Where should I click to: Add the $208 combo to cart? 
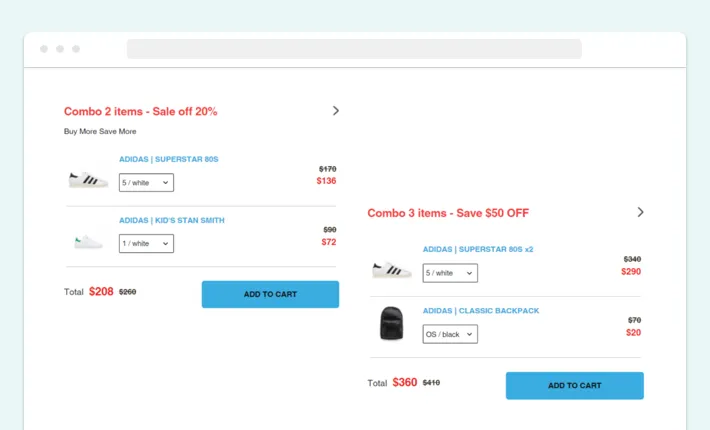270,294
